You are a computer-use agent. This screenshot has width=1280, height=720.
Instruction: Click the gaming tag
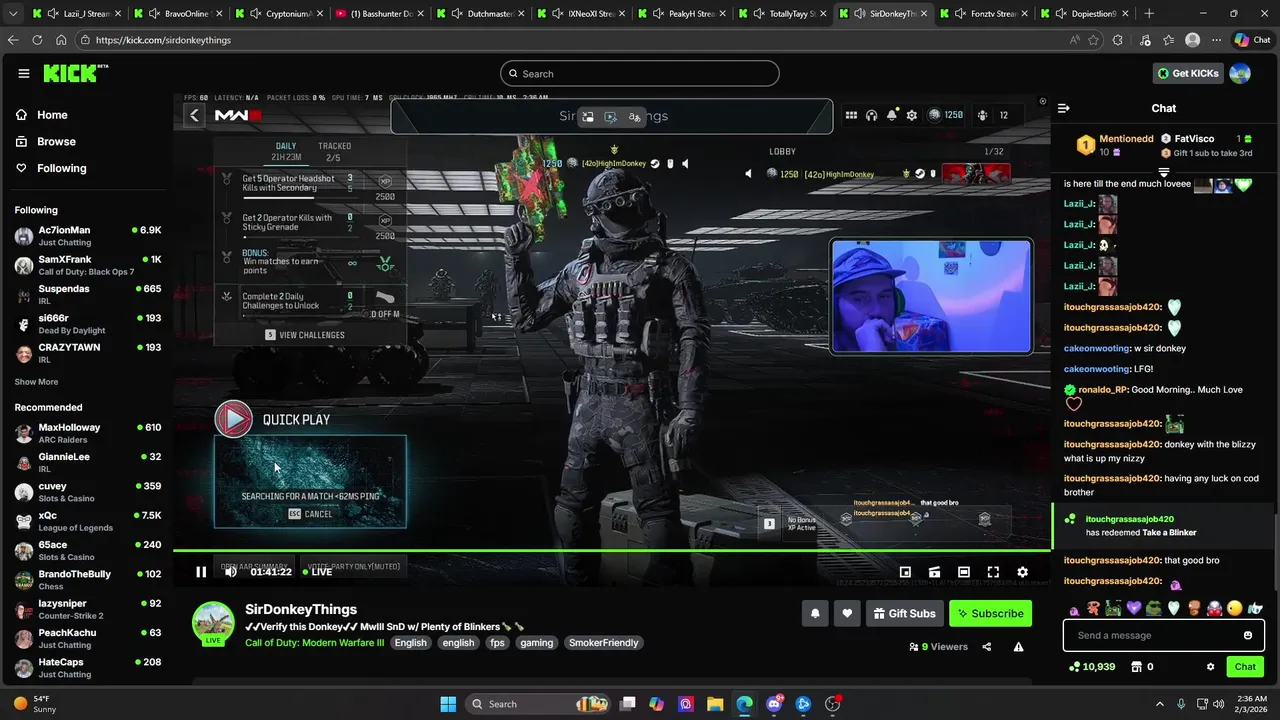pos(536,643)
